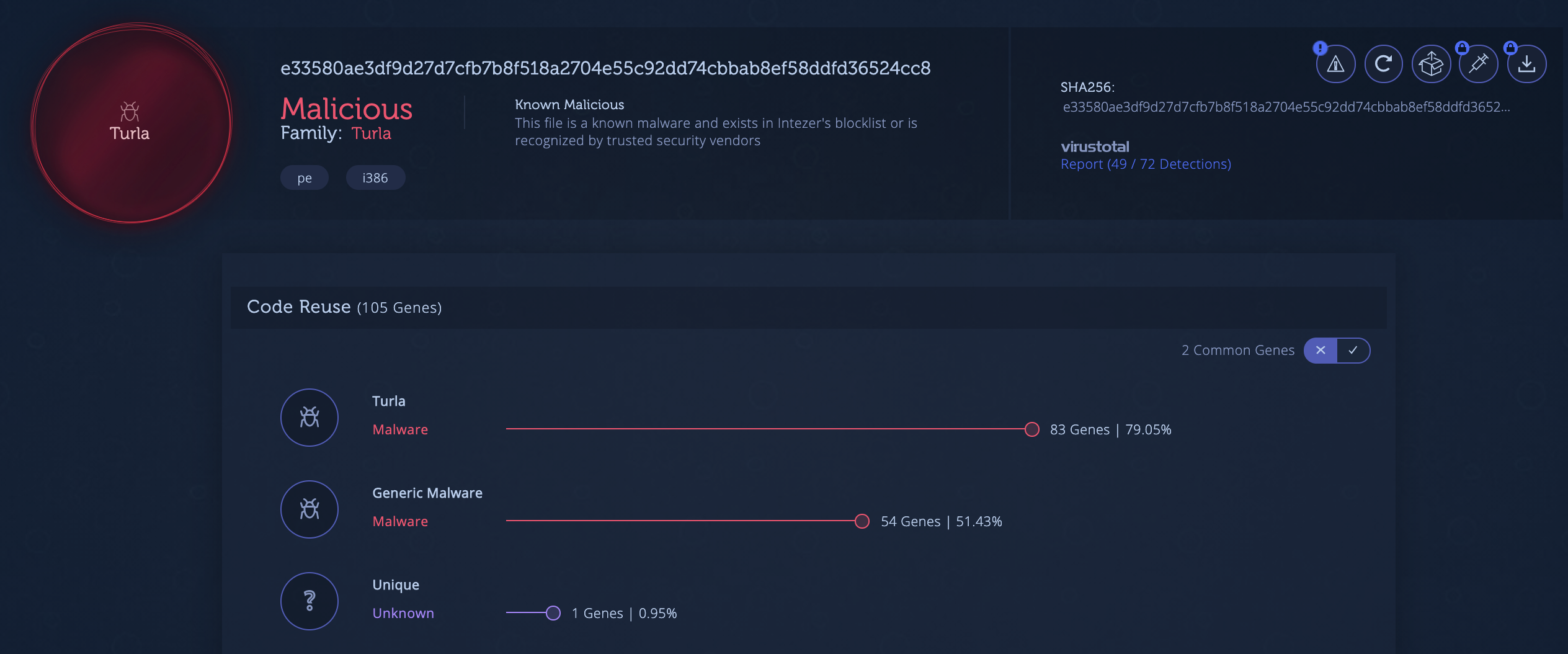Viewport: 1568px width, 654px height.
Task: Click the Unique gene slider handle
Action: click(x=553, y=613)
